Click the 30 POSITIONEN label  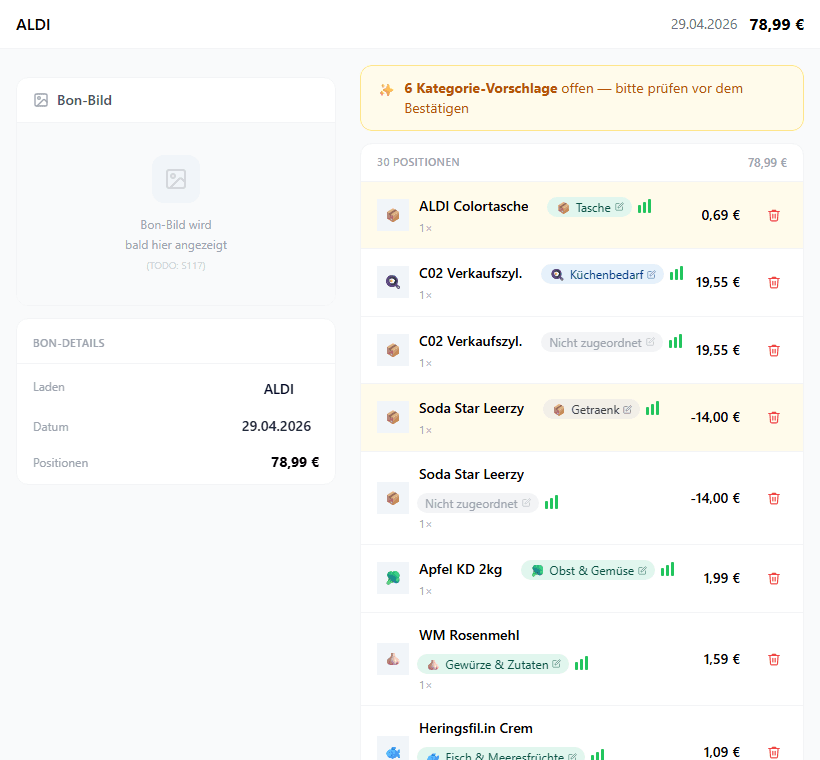[x=418, y=162]
